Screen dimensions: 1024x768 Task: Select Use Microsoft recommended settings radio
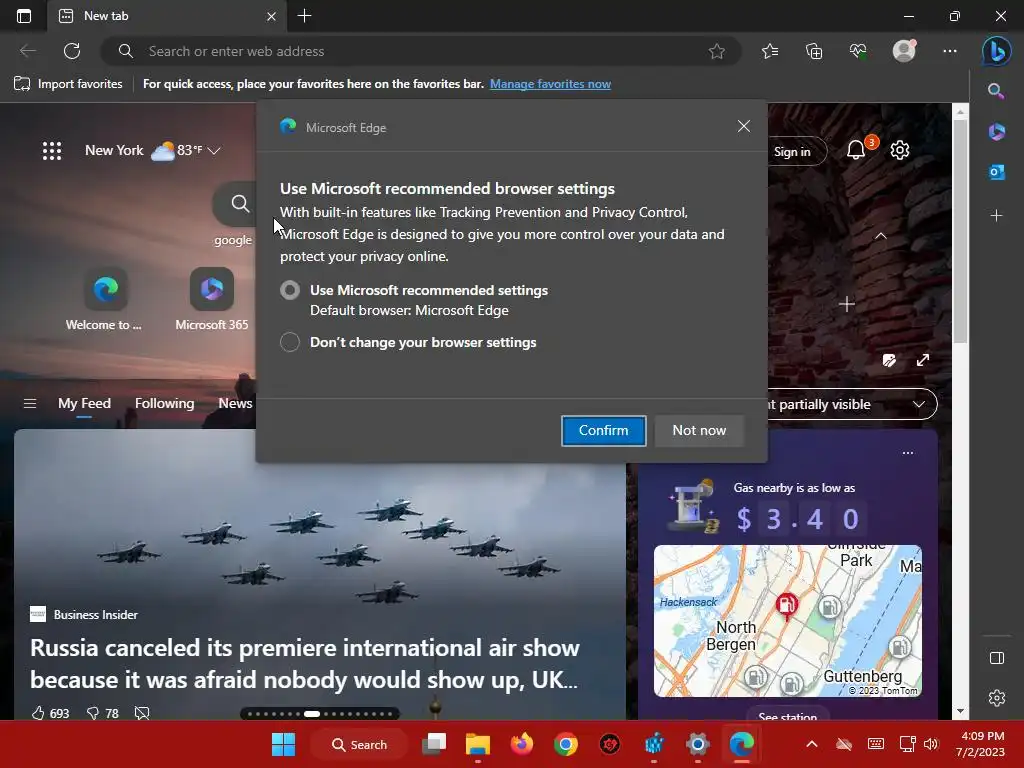coord(290,290)
